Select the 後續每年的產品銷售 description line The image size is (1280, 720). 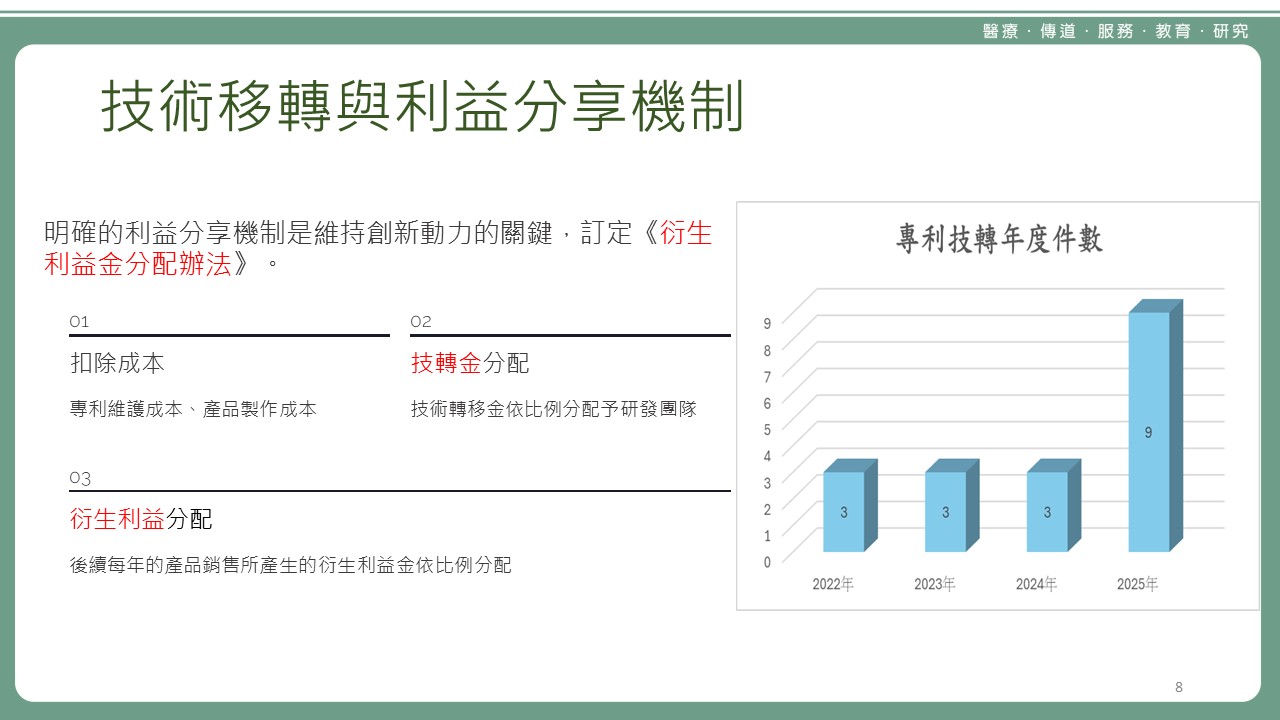pyautogui.click(x=290, y=565)
